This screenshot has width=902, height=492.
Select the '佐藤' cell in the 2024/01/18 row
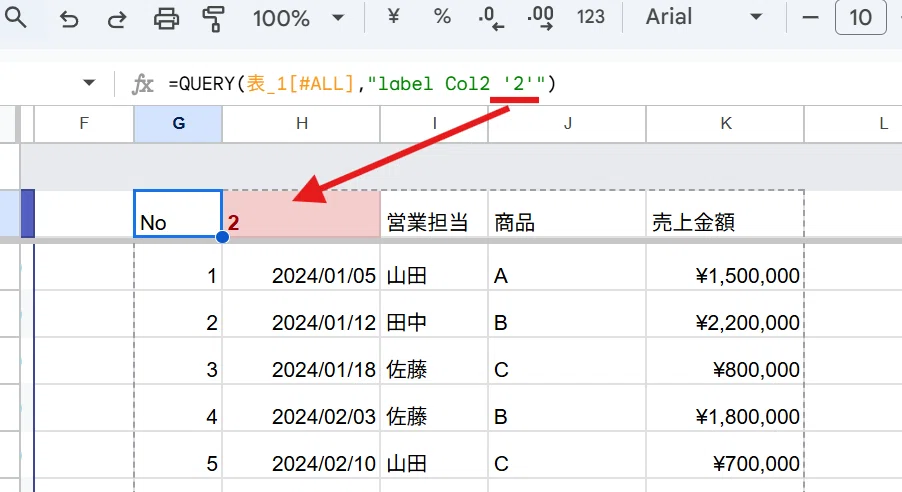(x=434, y=361)
